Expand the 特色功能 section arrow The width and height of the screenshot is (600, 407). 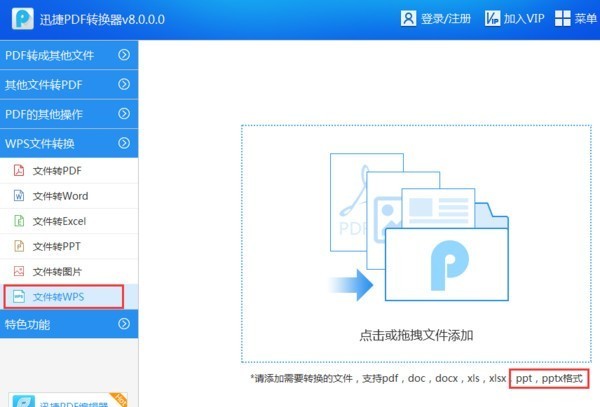(124, 324)
